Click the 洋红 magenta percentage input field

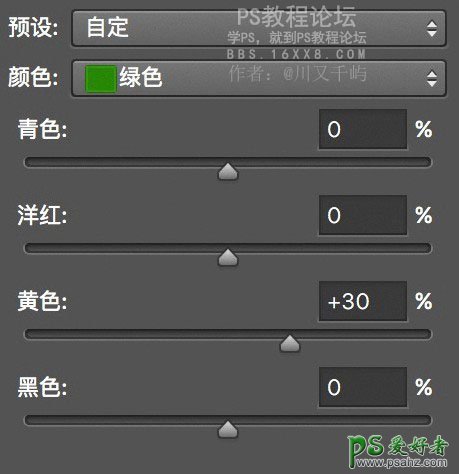(363, 215)
